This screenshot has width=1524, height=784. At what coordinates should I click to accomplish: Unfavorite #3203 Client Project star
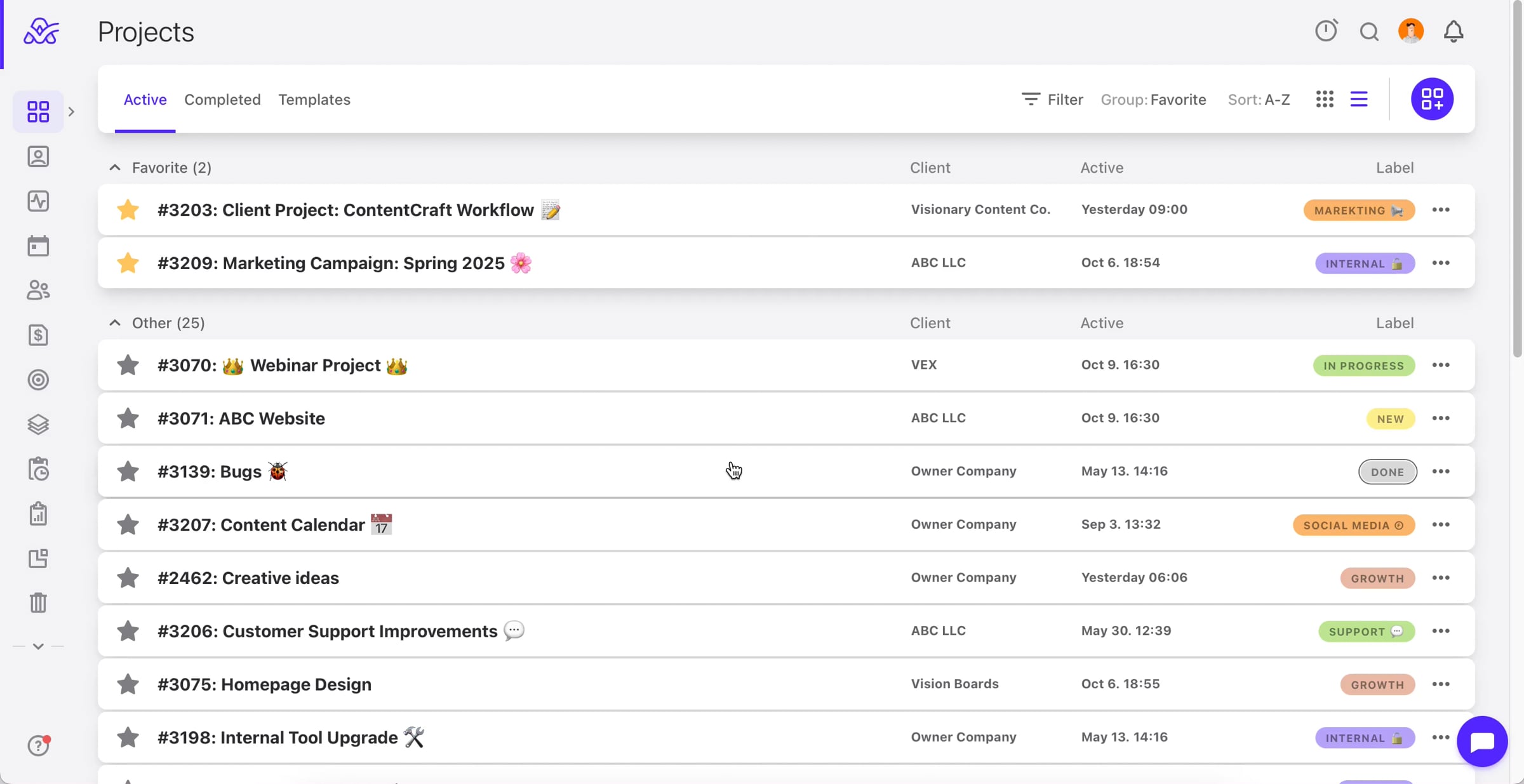pyautogui.click(x=128, y=209)
